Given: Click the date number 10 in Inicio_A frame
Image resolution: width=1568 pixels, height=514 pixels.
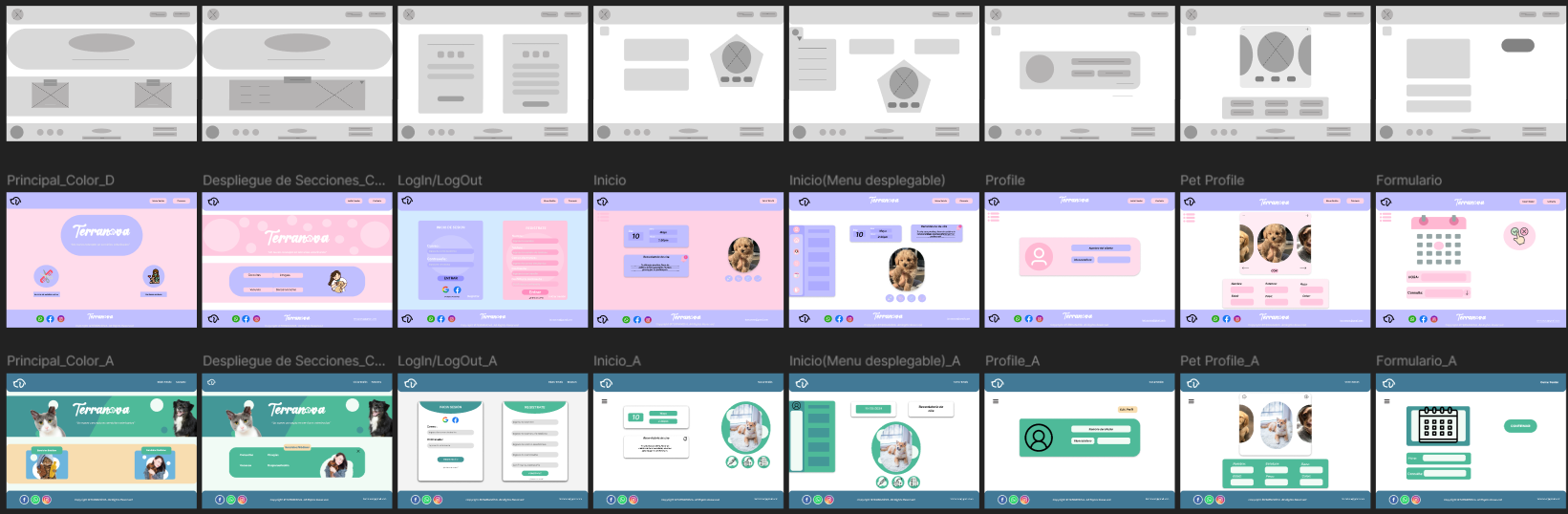Looking at the screenshot, I should click(635, 417).
